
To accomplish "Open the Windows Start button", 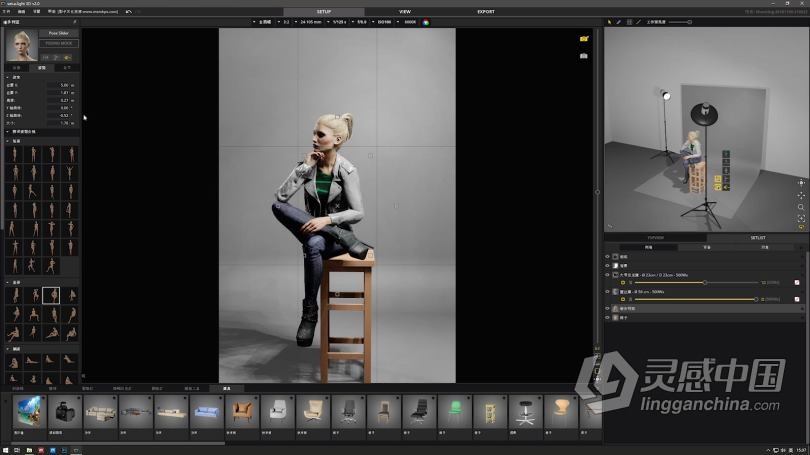I will point(5,451).
